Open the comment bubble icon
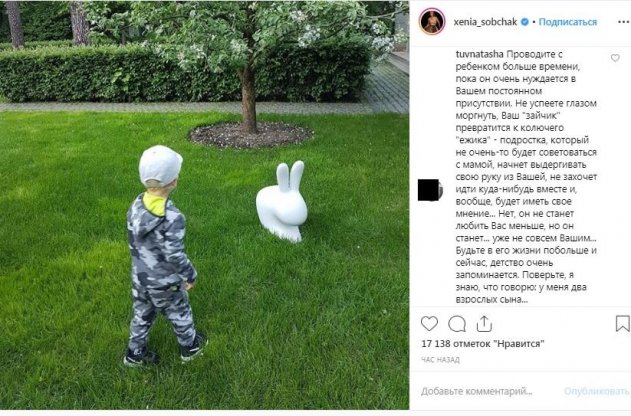This screenshot has height=416, width=631. tap(457, 324)
